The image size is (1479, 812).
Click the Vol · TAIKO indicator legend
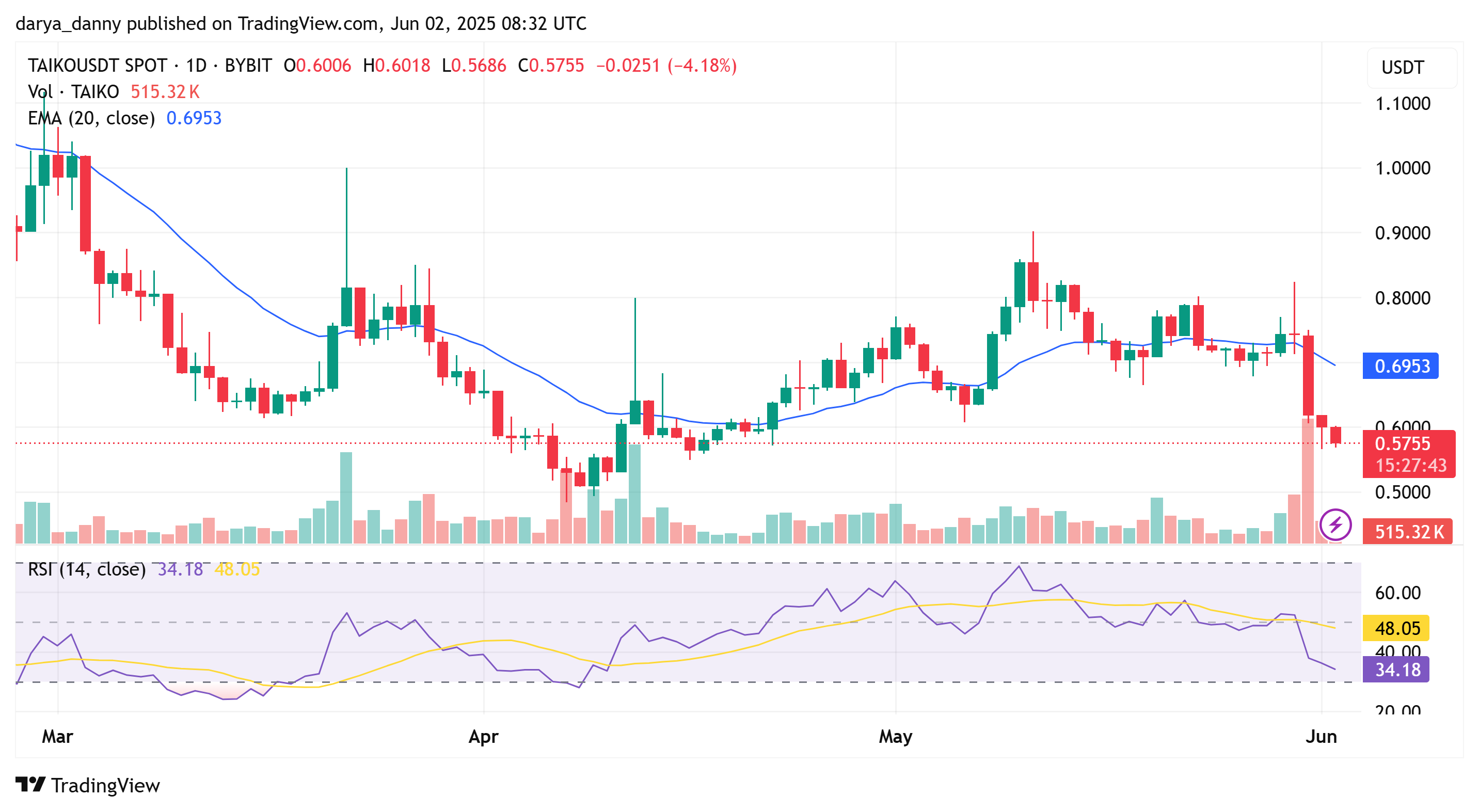[73, 92]
